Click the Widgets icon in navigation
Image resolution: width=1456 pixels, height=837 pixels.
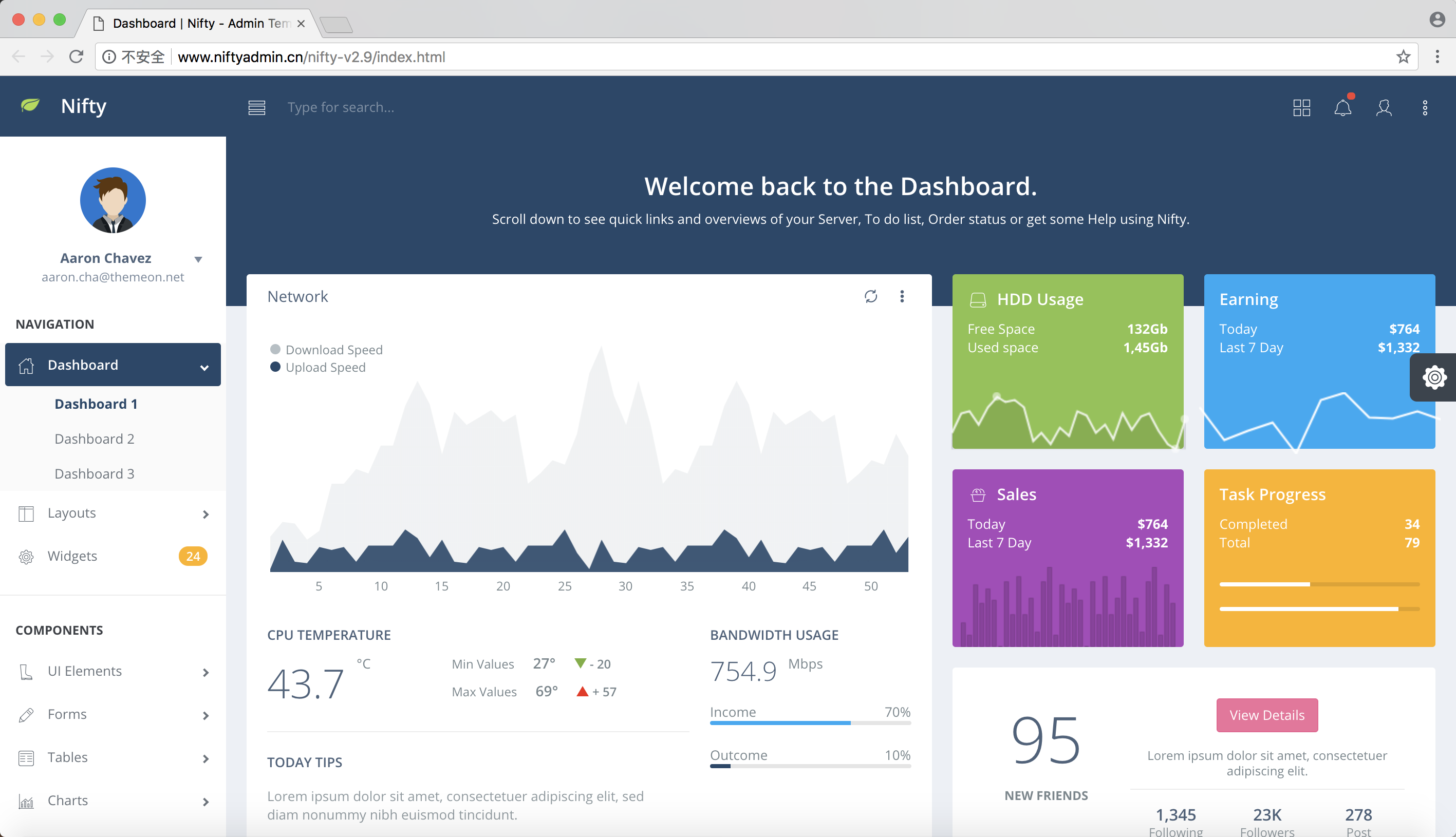(x=26, y=556)
